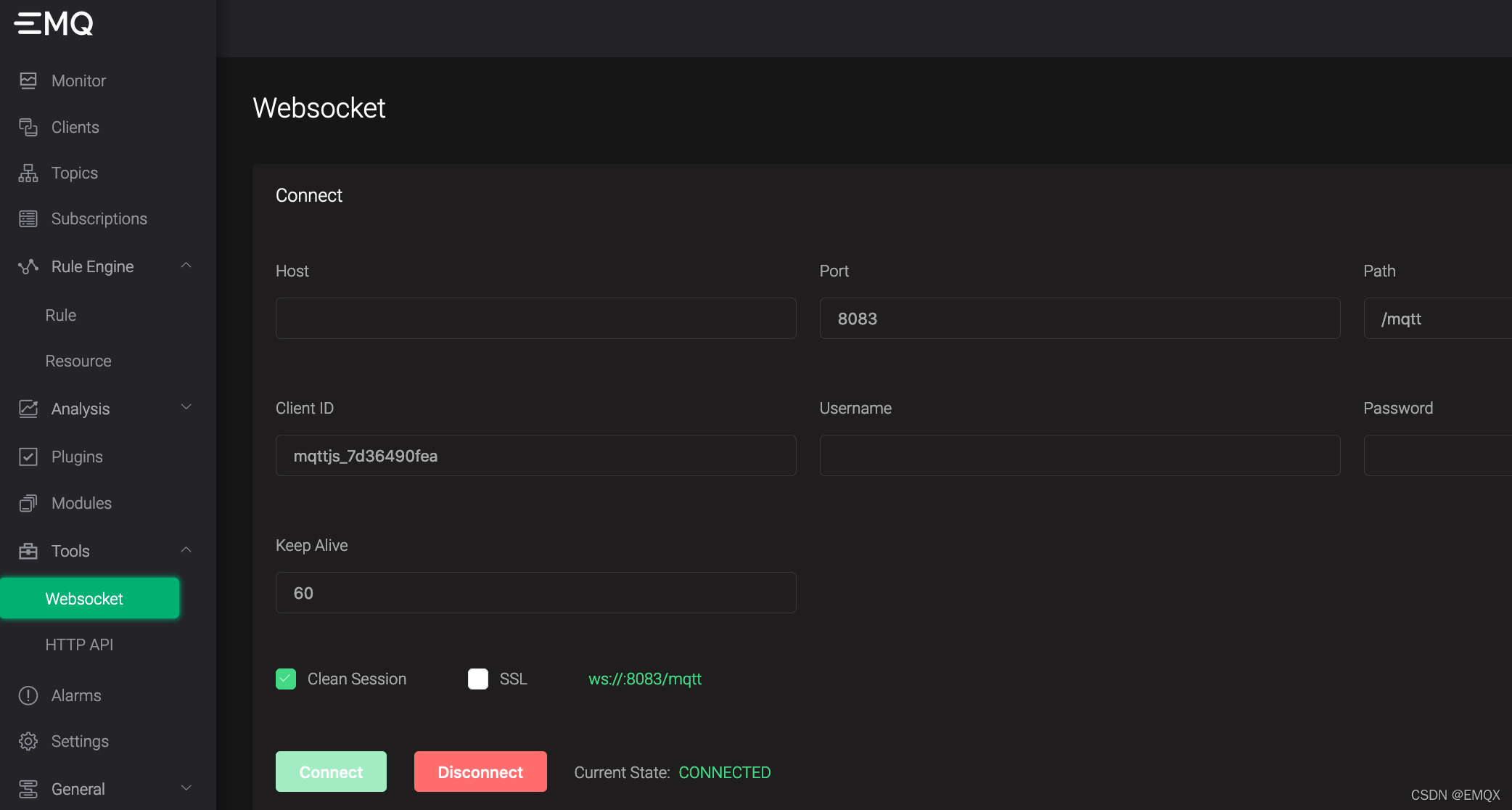Image resolution: width=1512 pixels, height=810 pixels.
Task: Select the Rule Engine icon
Action: click(x=28, y=266)
